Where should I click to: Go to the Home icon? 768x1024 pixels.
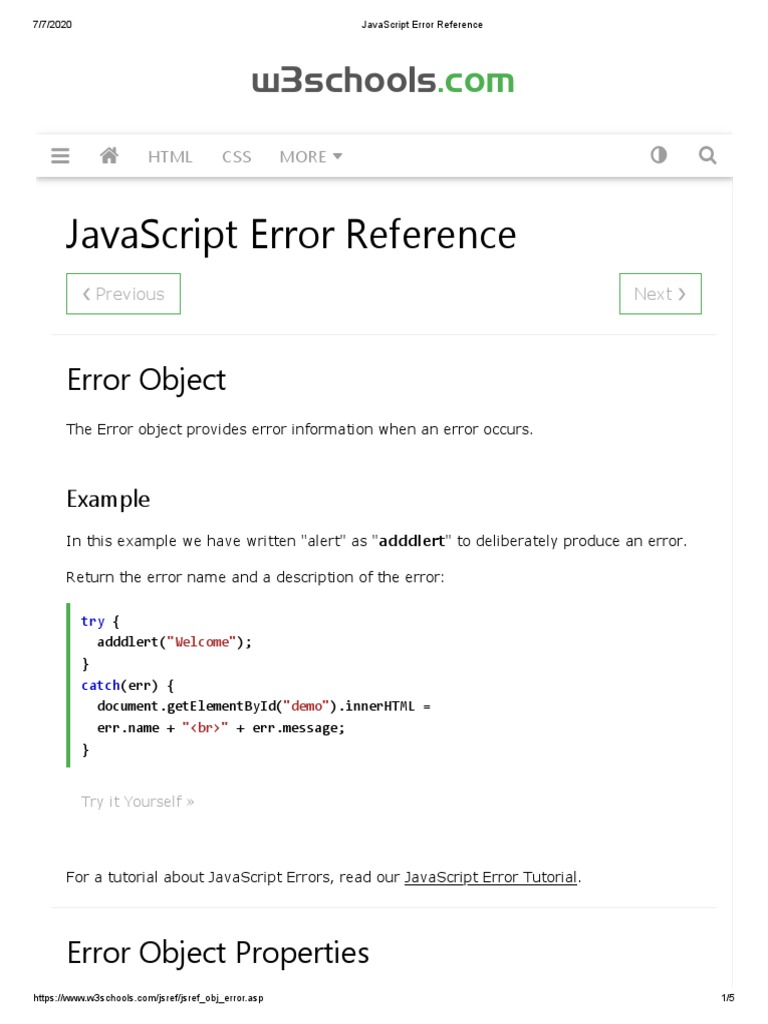pos(110,156)
